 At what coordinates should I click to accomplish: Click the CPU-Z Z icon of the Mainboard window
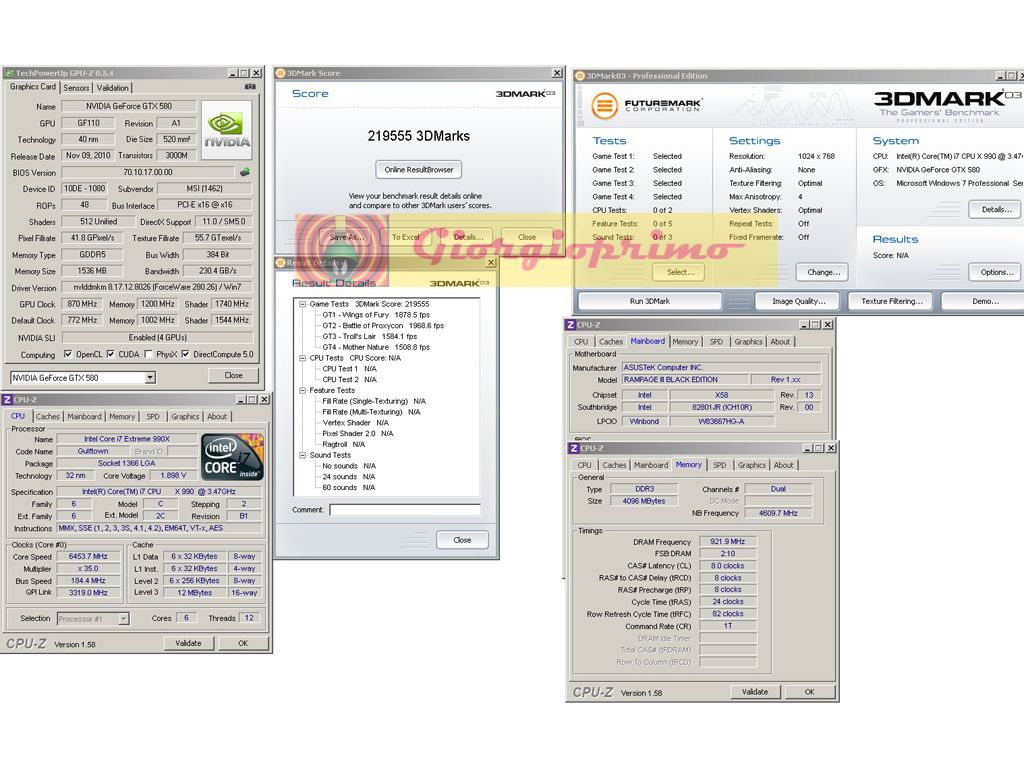(x=571, y=325)
